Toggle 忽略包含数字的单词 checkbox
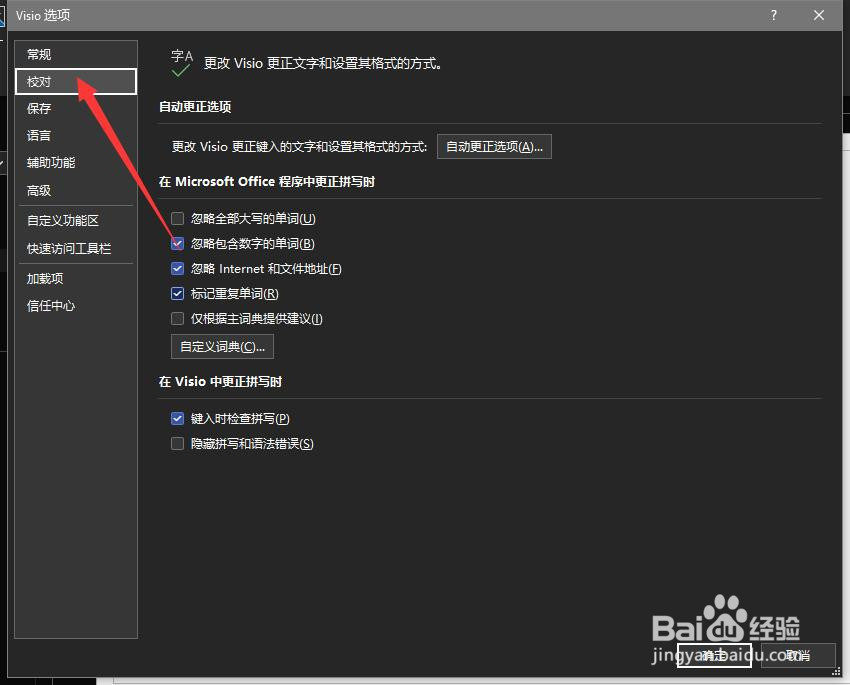850x685 pixels. point(177,243)
